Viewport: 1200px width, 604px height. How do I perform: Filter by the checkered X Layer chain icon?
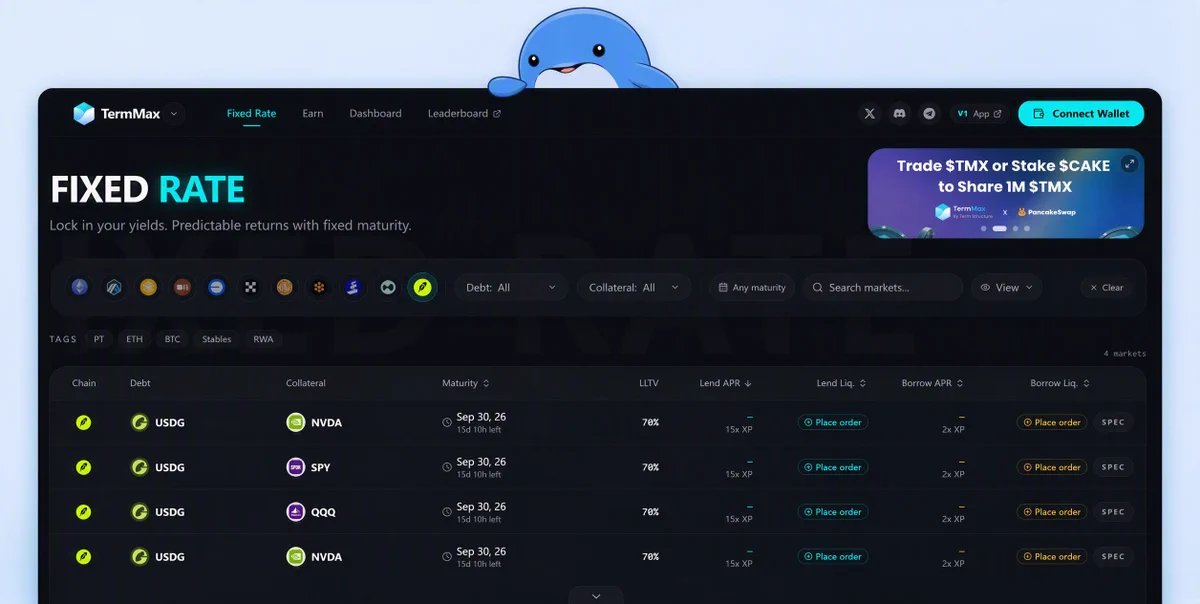pyautogui.click(x=250, y=287)
